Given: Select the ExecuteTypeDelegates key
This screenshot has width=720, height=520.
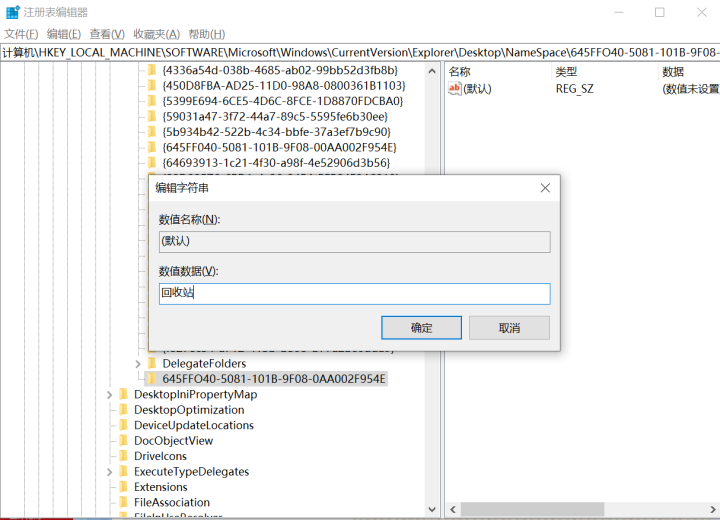Looking at the screenshot, I should (x=191, y=471).
